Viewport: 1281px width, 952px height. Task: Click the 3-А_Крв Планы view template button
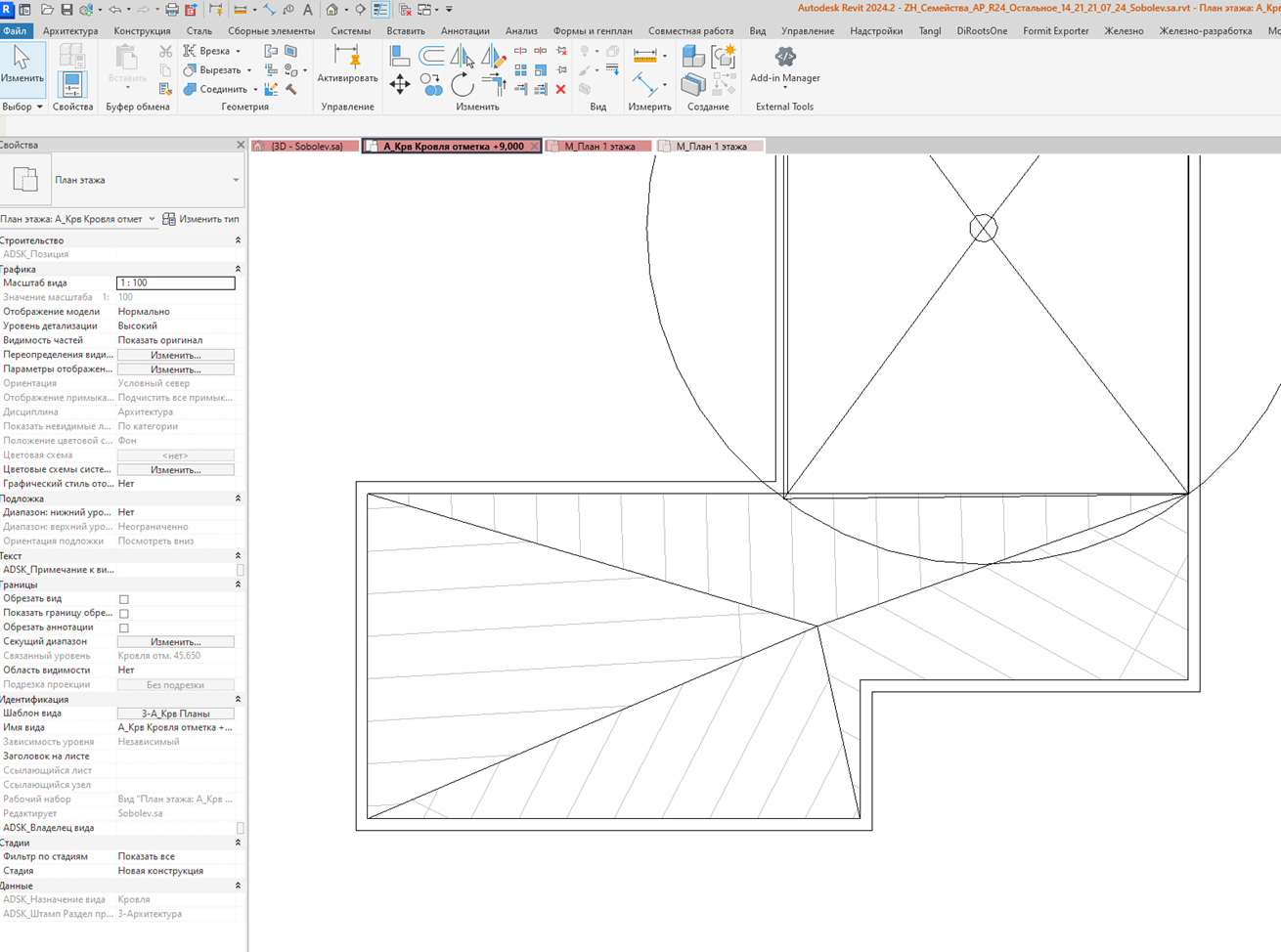click(x=176, y=714)
